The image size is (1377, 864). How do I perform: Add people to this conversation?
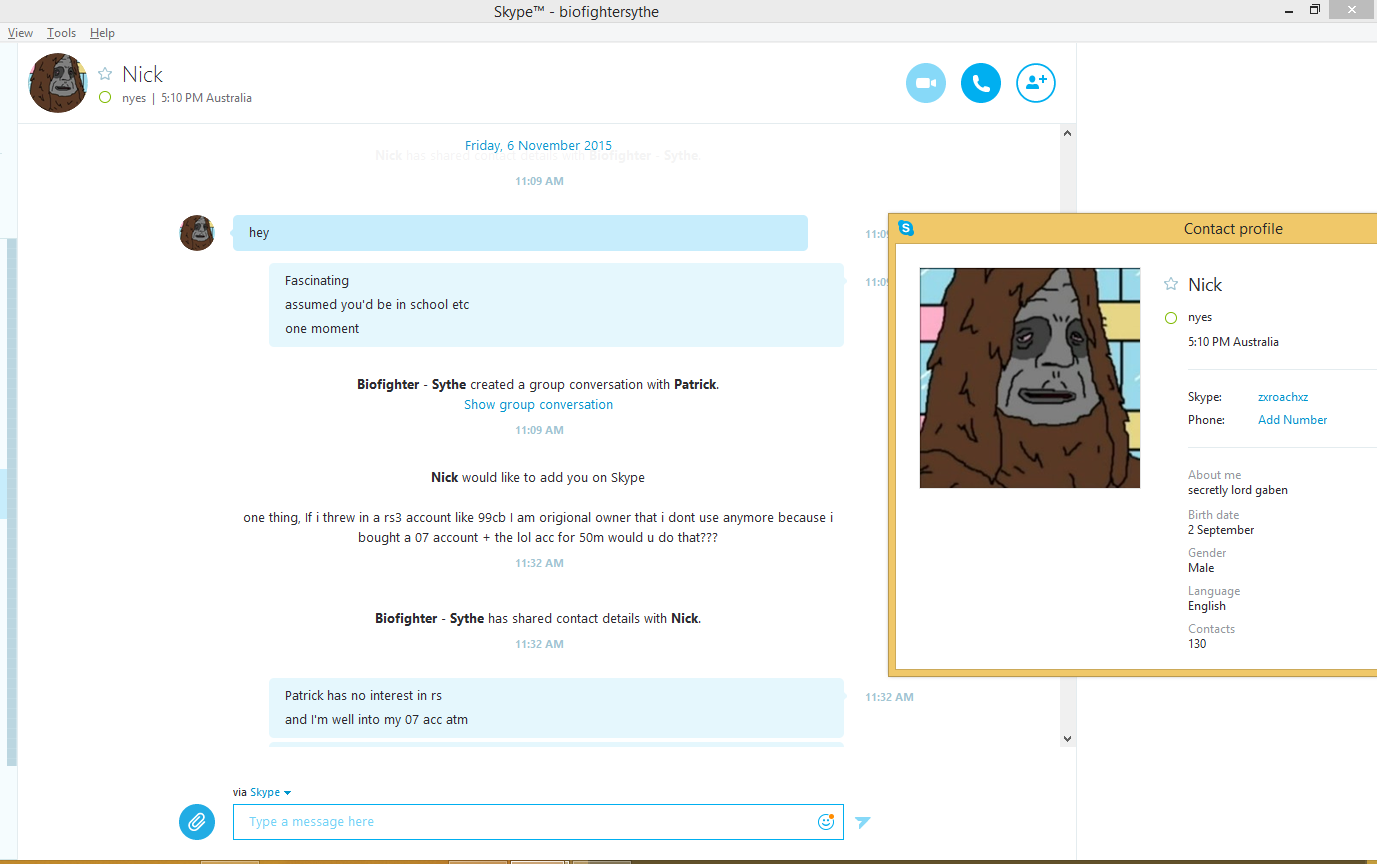tap(1036, 83)
